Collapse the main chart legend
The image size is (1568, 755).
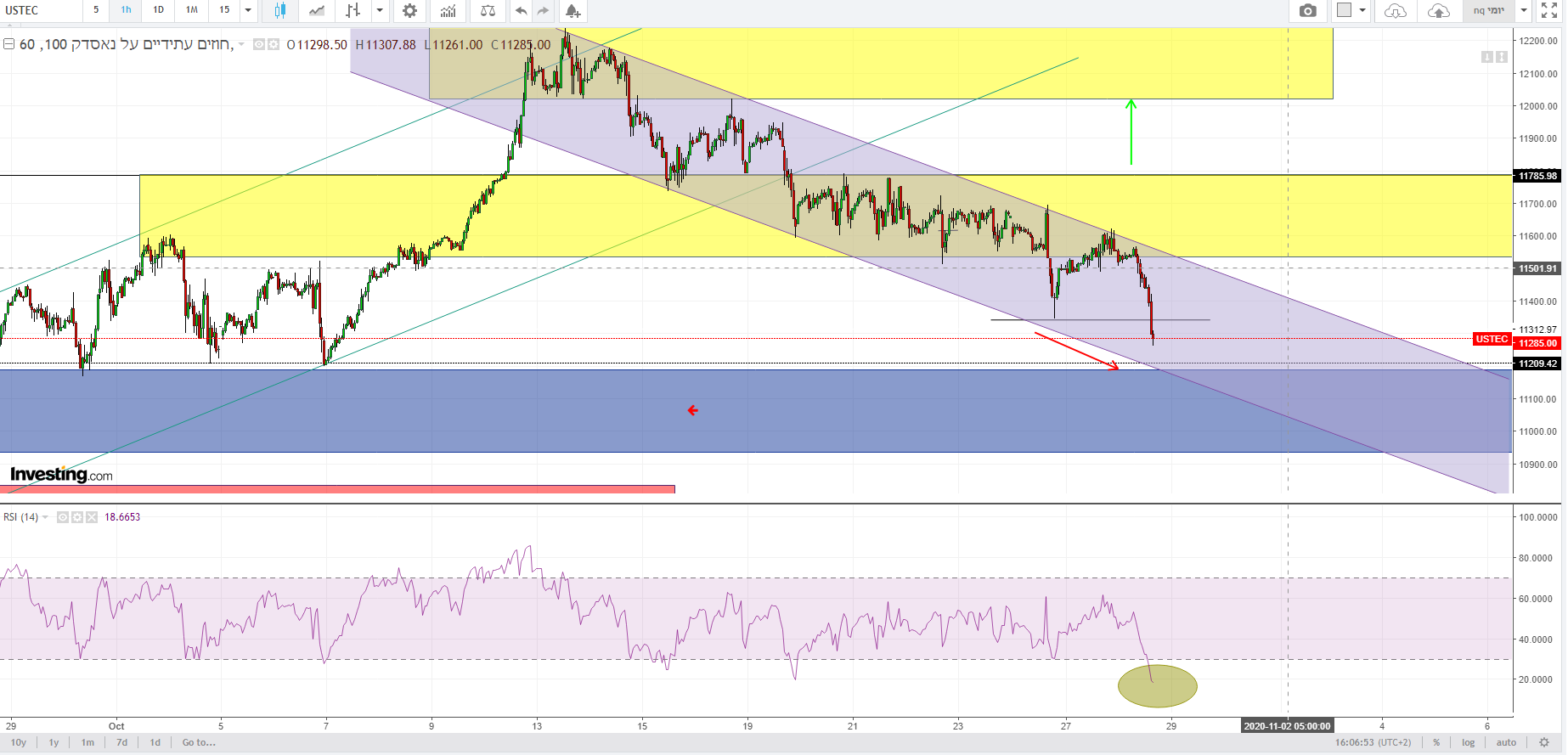click(9, 44)
